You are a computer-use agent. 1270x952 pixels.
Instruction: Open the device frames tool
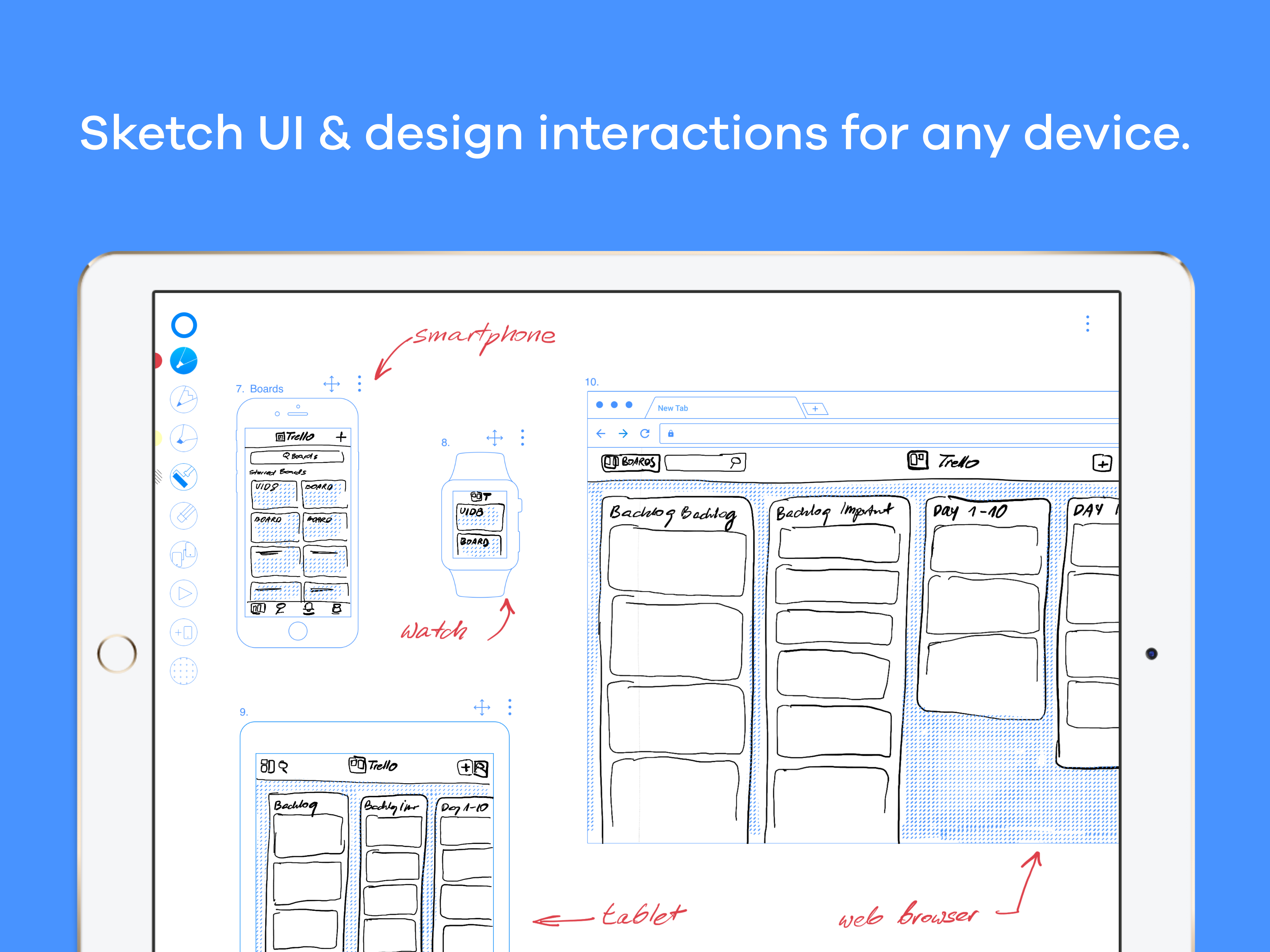click(184, 555)
